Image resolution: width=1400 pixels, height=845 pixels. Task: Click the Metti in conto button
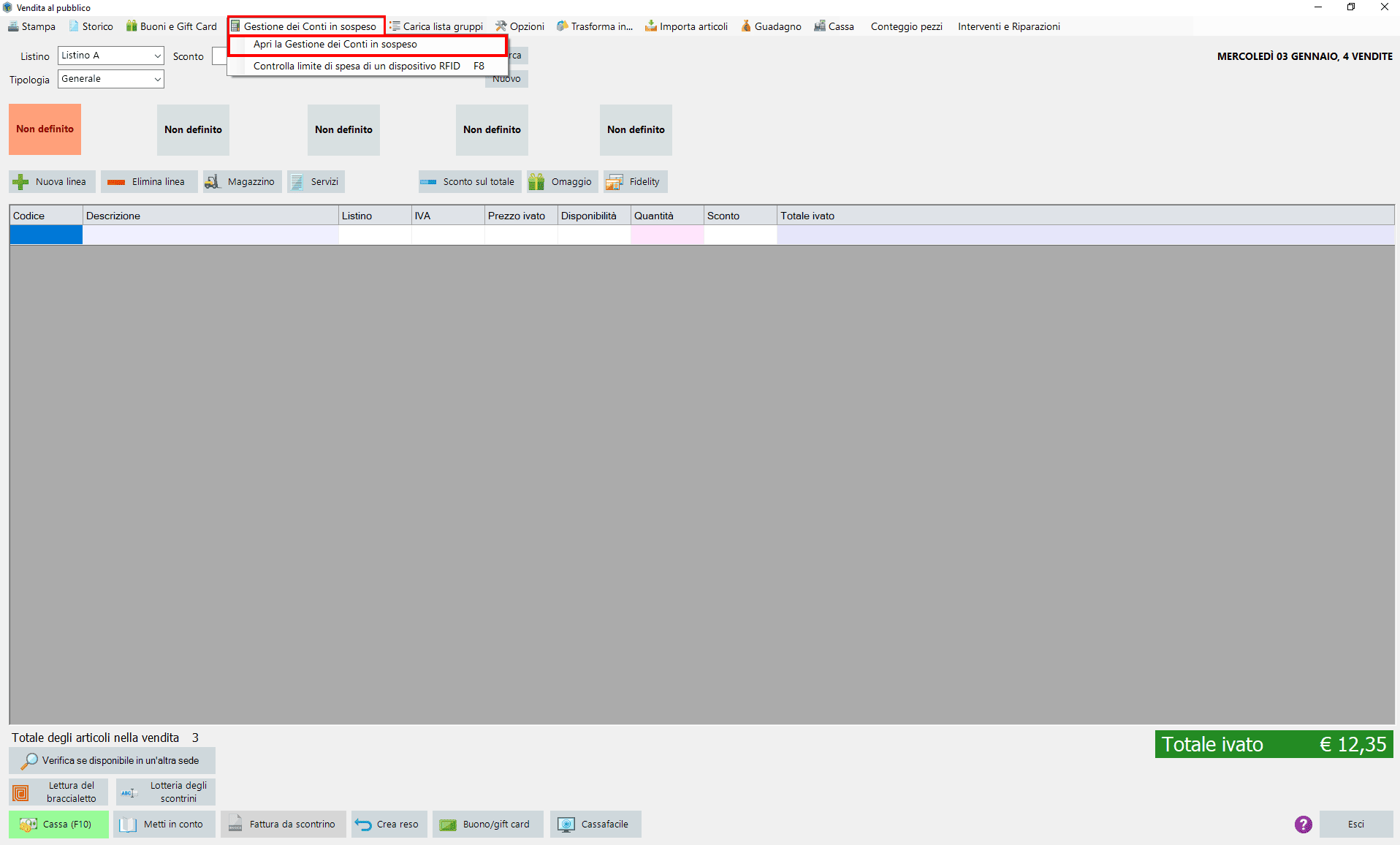click(x=164, y=825)
